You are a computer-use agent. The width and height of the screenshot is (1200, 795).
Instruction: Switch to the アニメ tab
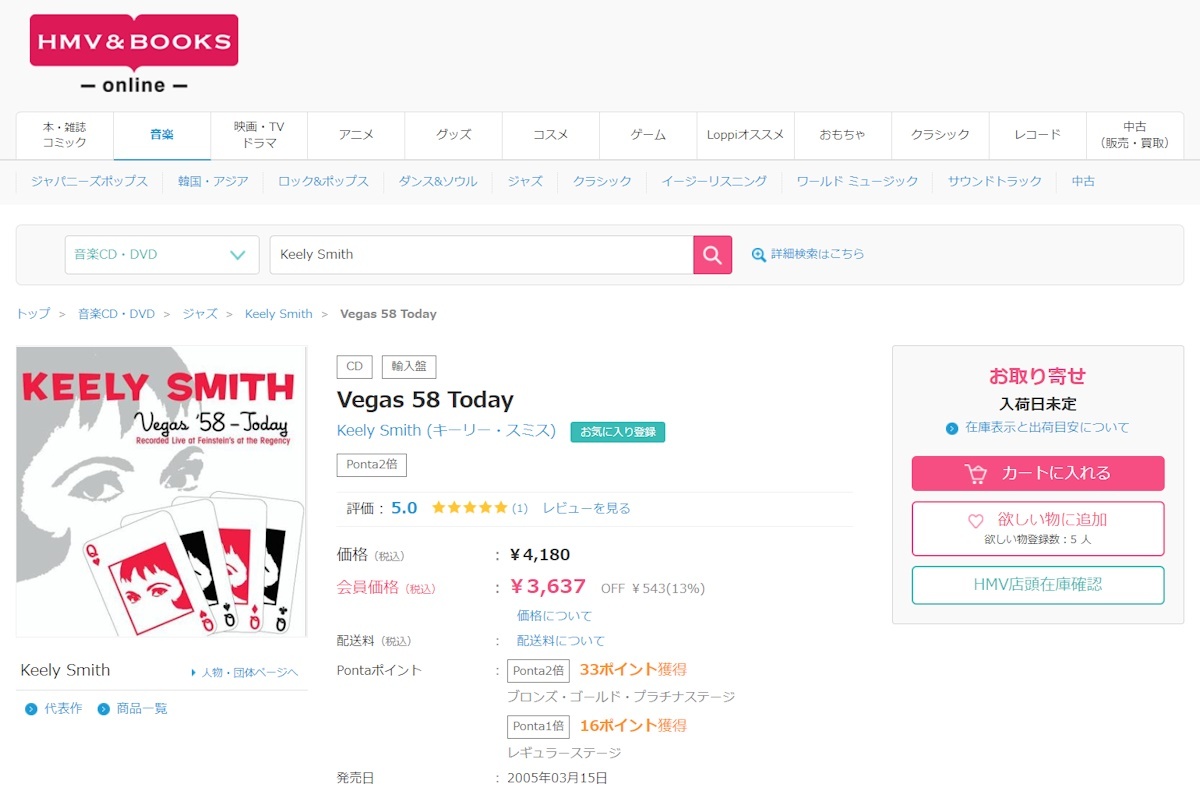pyautogui.click(x=356, y=135)
